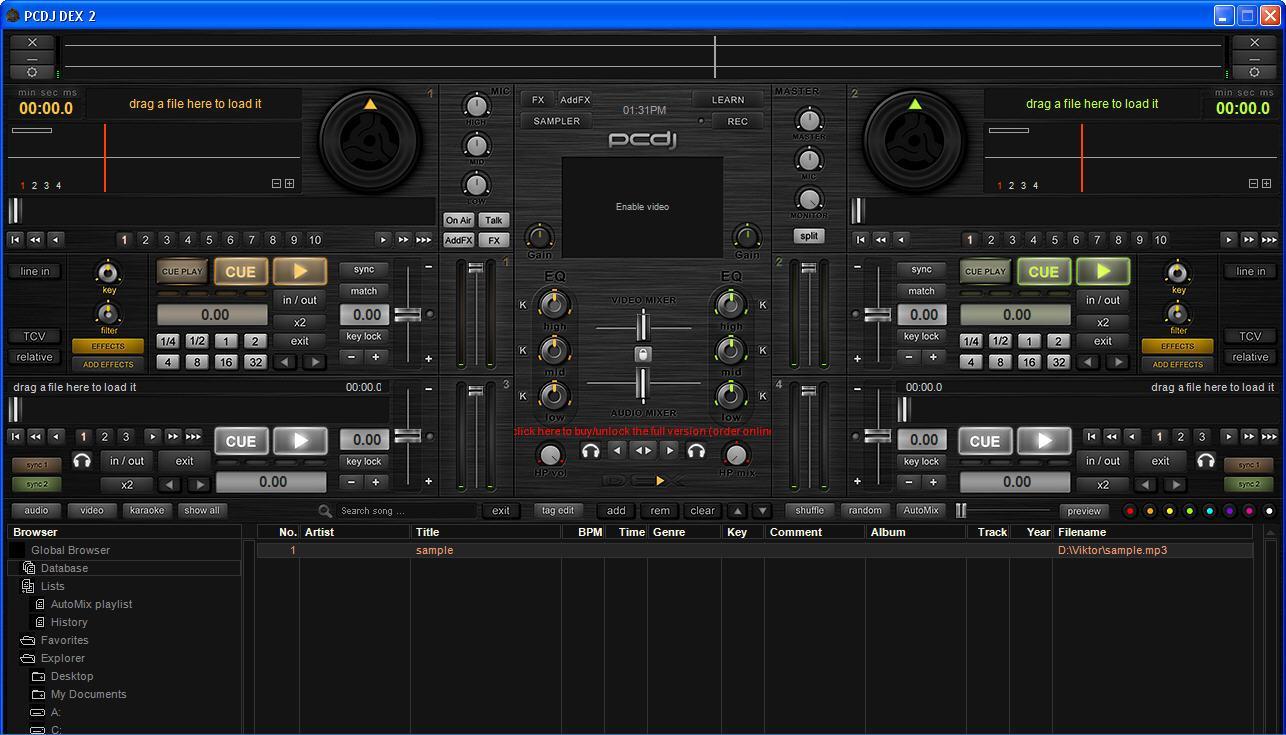Click AutoMix button in toolbar

click(x=921, y=511)
